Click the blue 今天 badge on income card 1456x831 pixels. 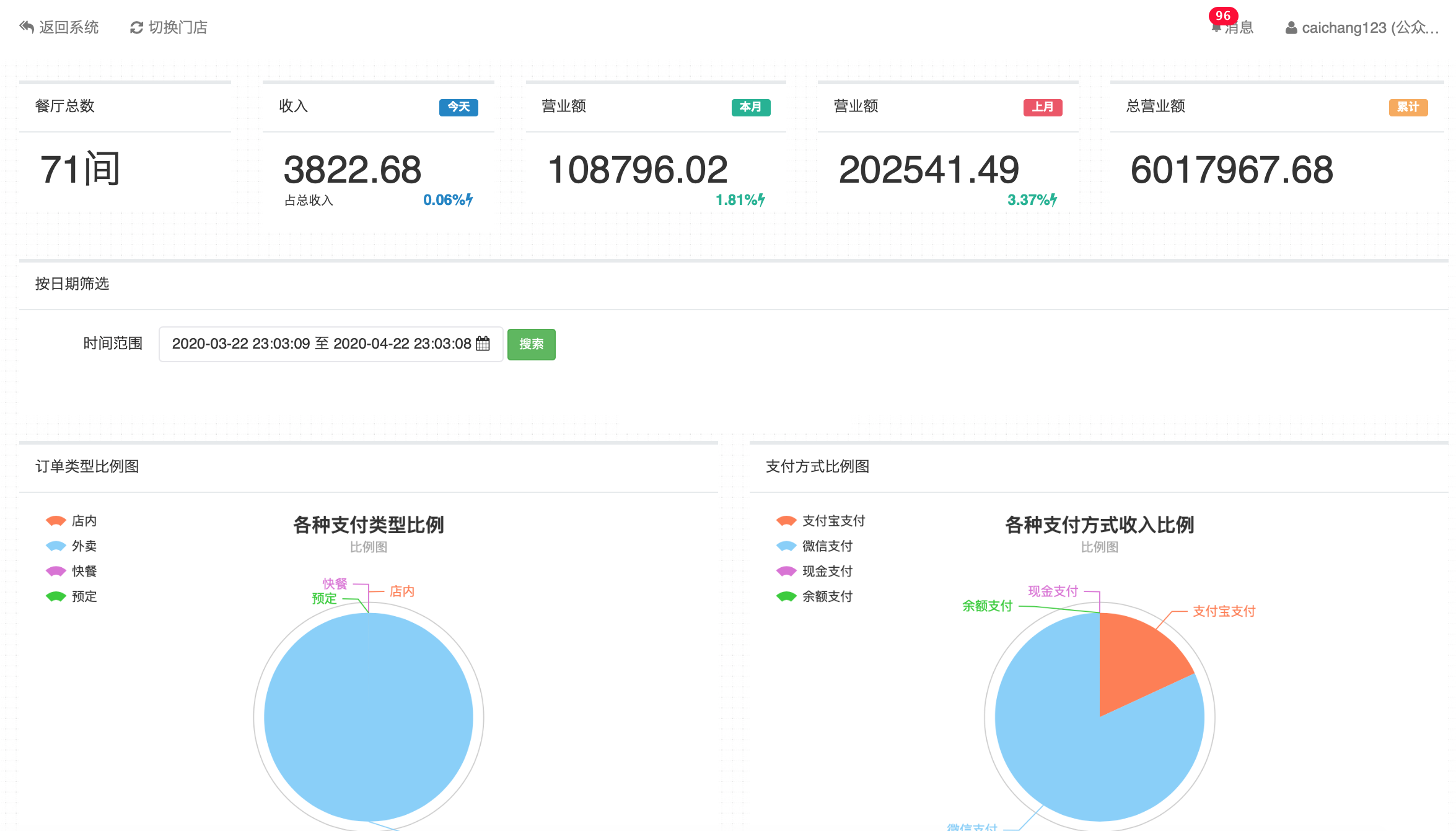point(458,107)
